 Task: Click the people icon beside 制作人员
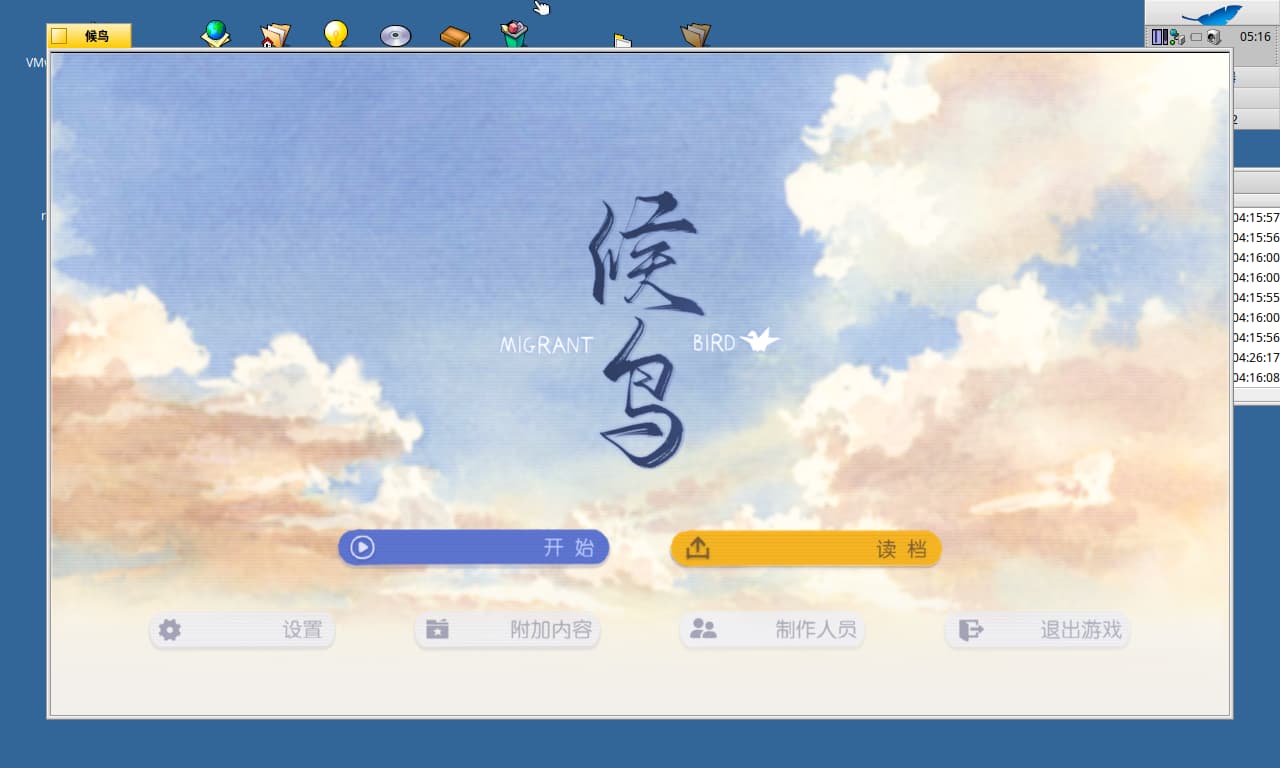[x=703, y=629]
